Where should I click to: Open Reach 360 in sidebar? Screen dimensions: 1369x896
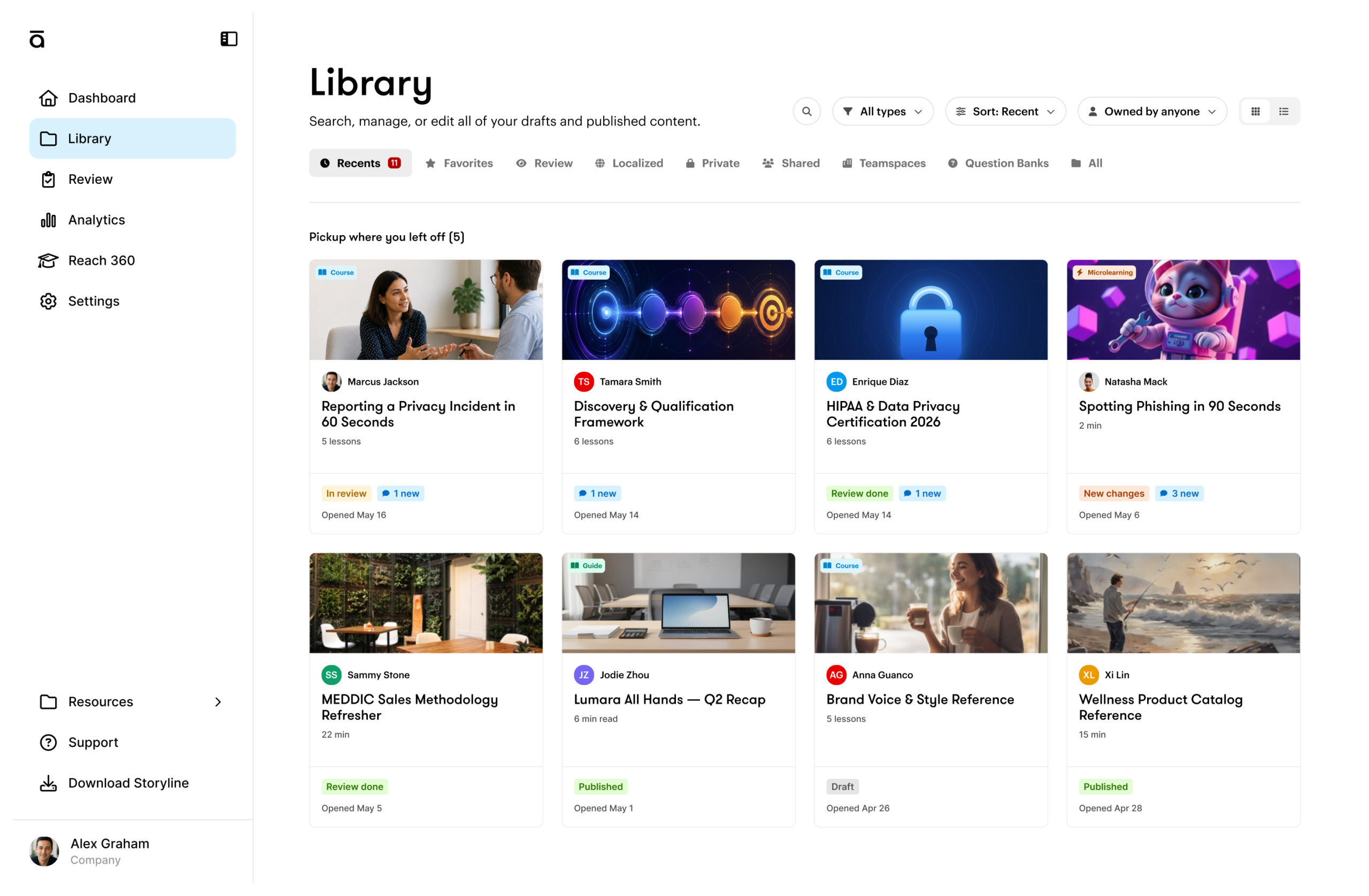click(132, 260)
